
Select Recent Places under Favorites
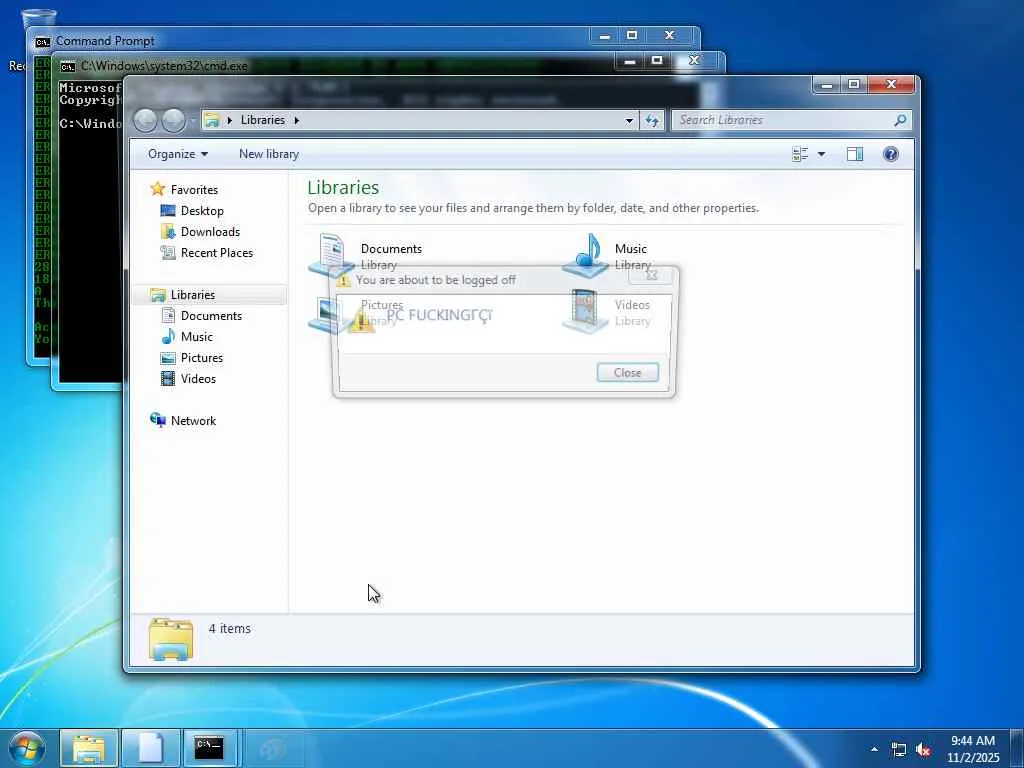pyautogui.click(x=216, y=253)
